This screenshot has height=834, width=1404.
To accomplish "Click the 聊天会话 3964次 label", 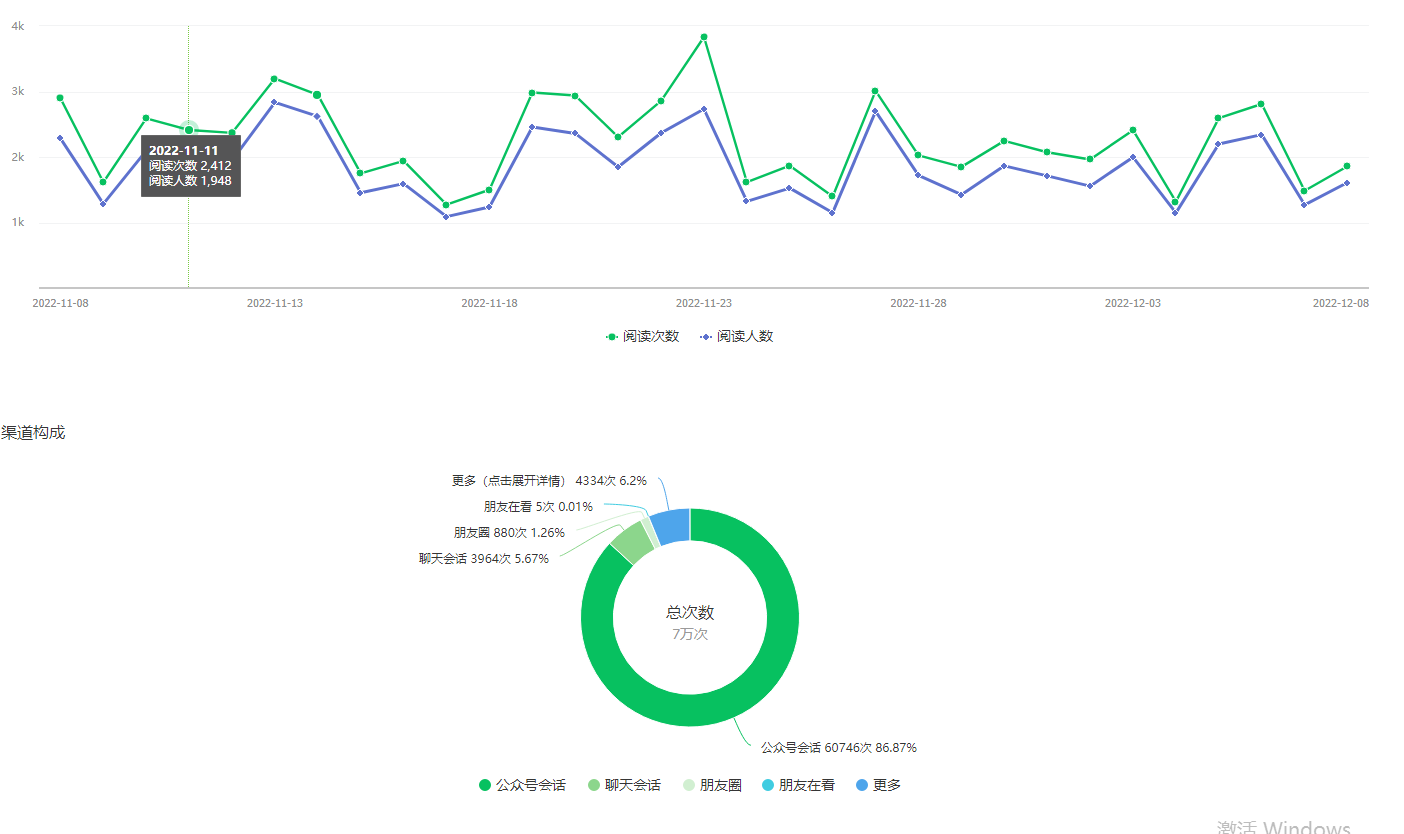I will click(483, 558).
